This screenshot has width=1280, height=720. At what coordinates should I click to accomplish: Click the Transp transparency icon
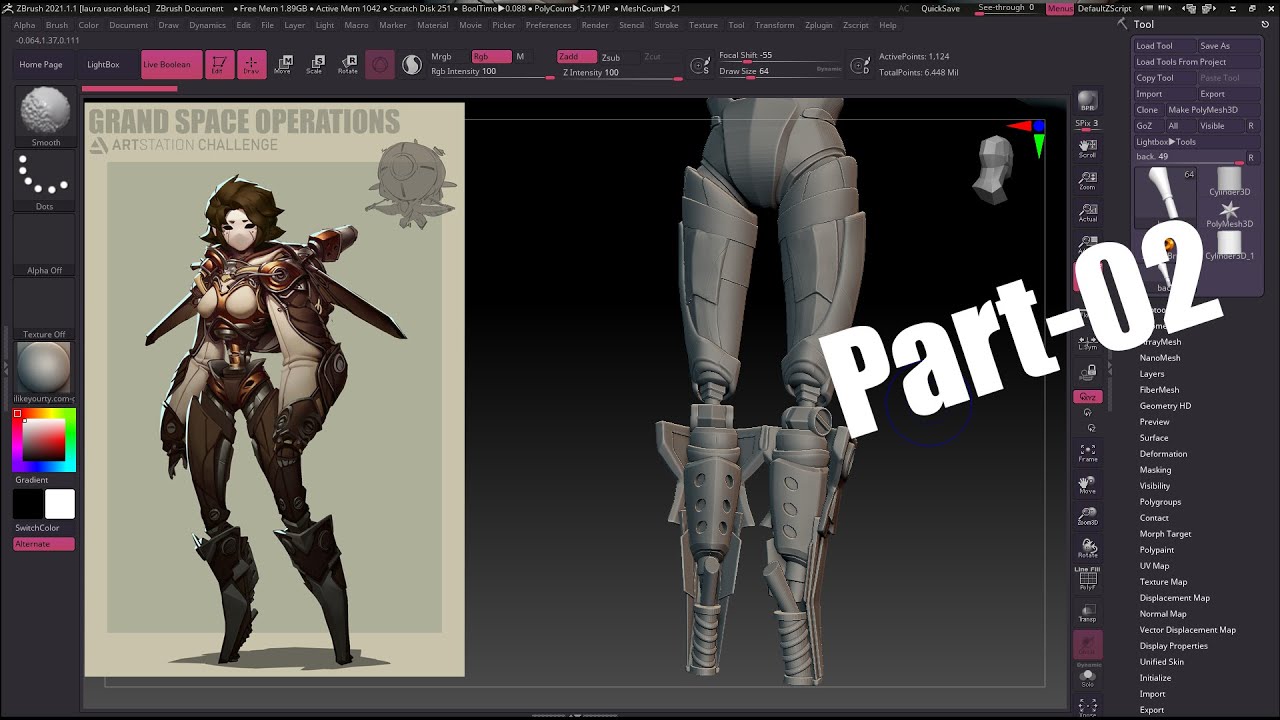coord(1087,613)
